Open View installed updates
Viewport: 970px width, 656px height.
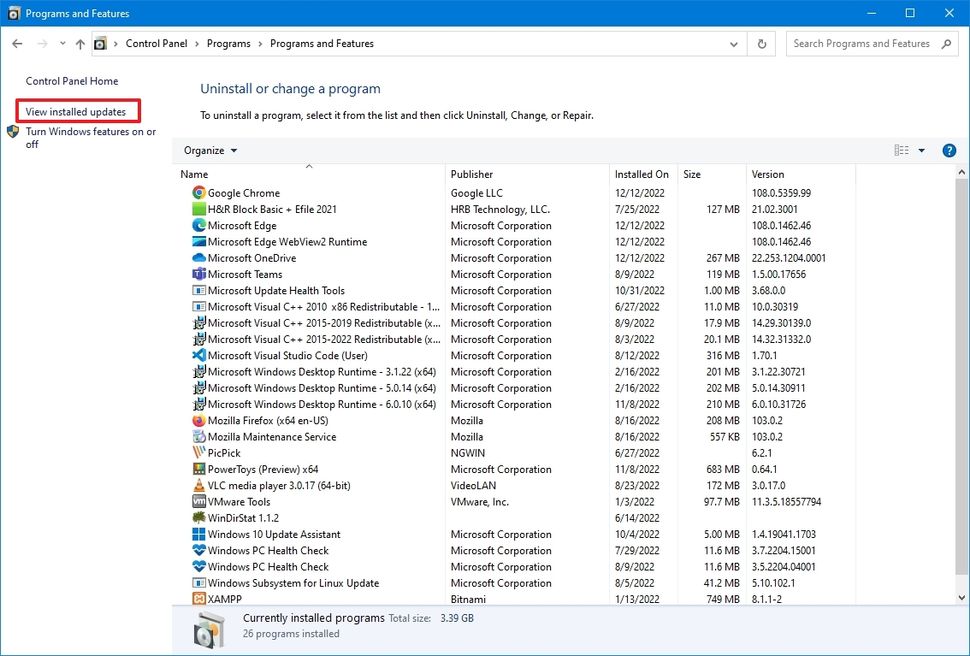tap(76, 111)
